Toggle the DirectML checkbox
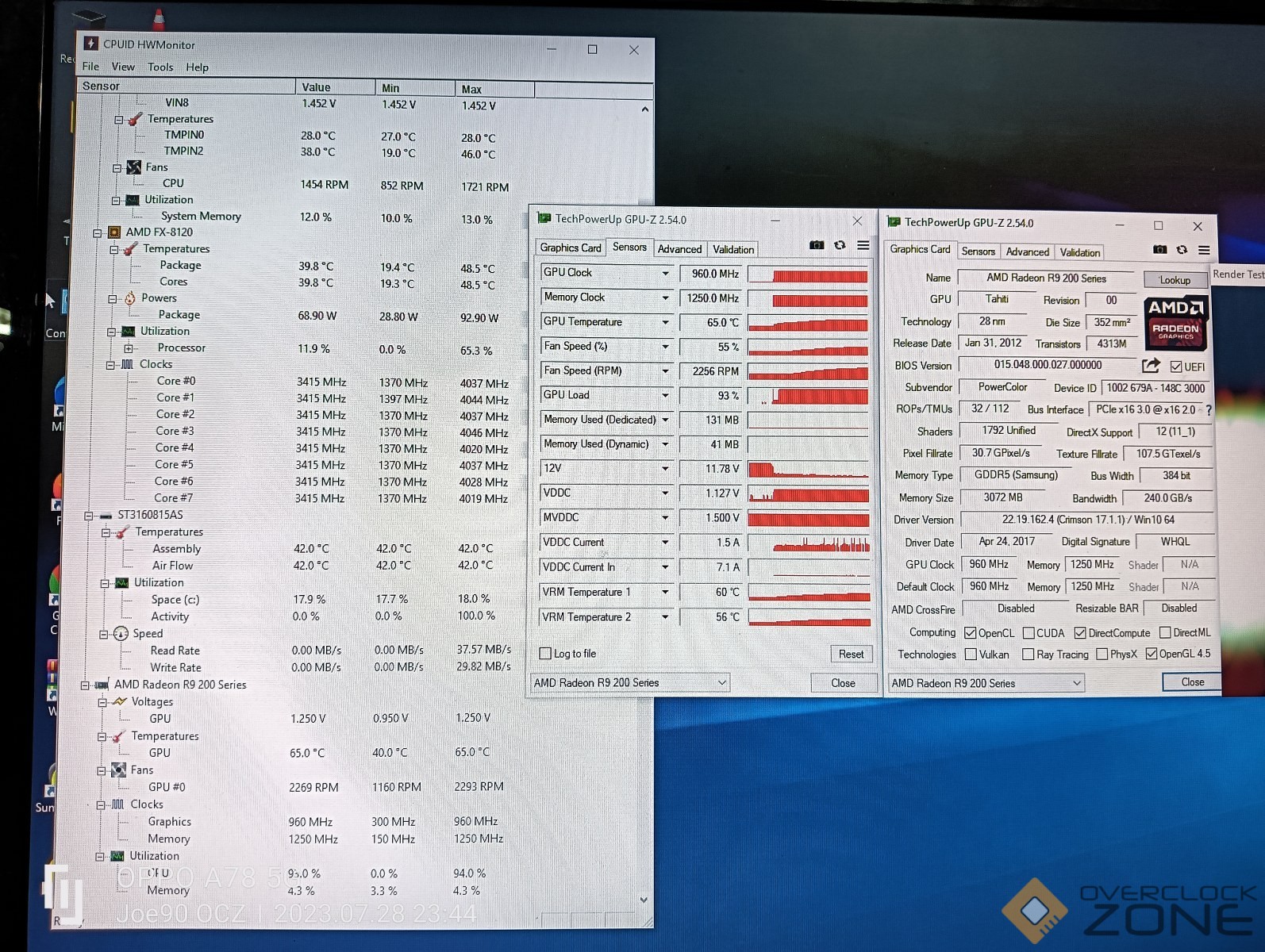The image size is (1265, 952). pyautogui.click(x=1165, y=632)
